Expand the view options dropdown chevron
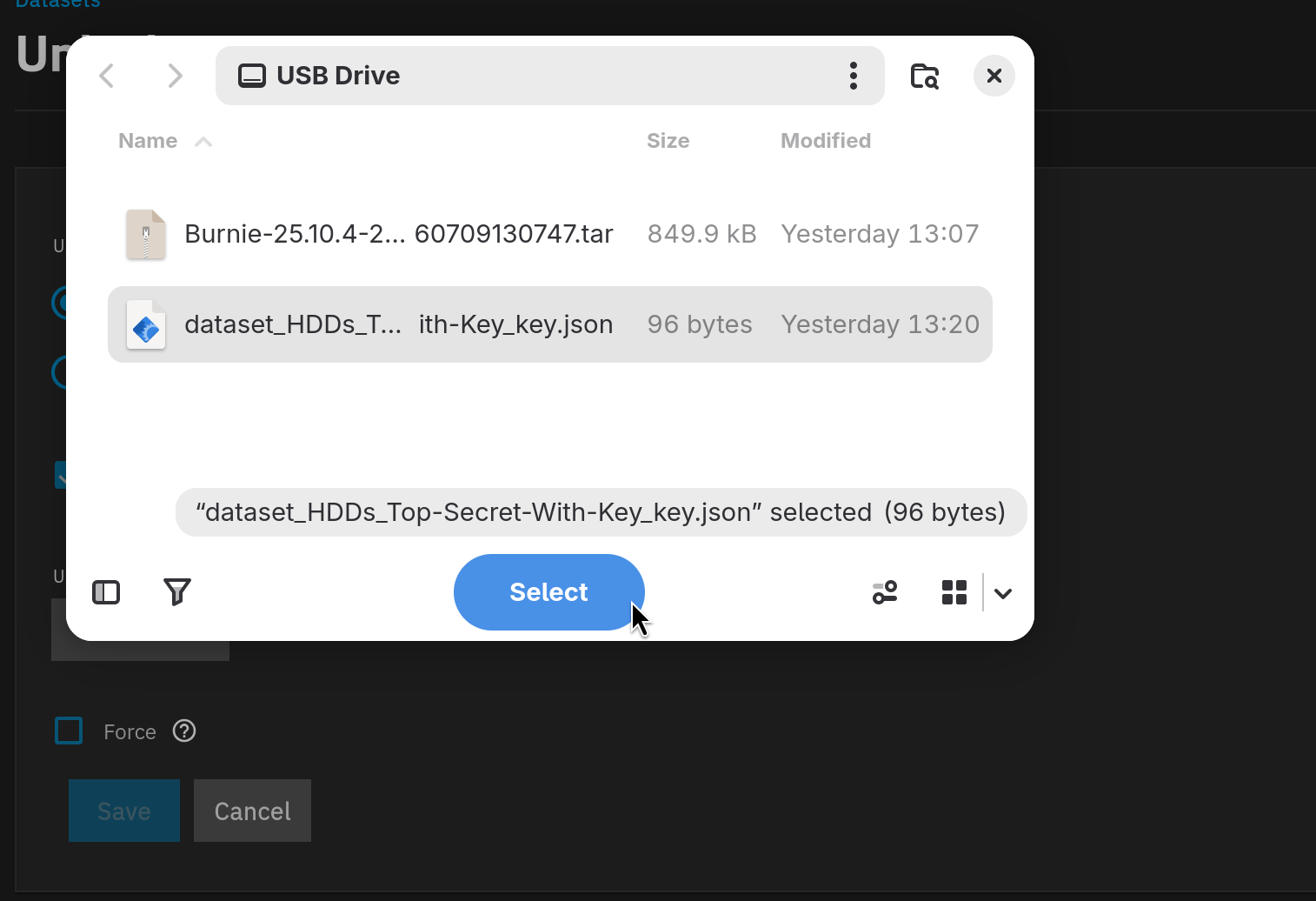This screenshot has height=901, width=1316. pos(1003,593)
